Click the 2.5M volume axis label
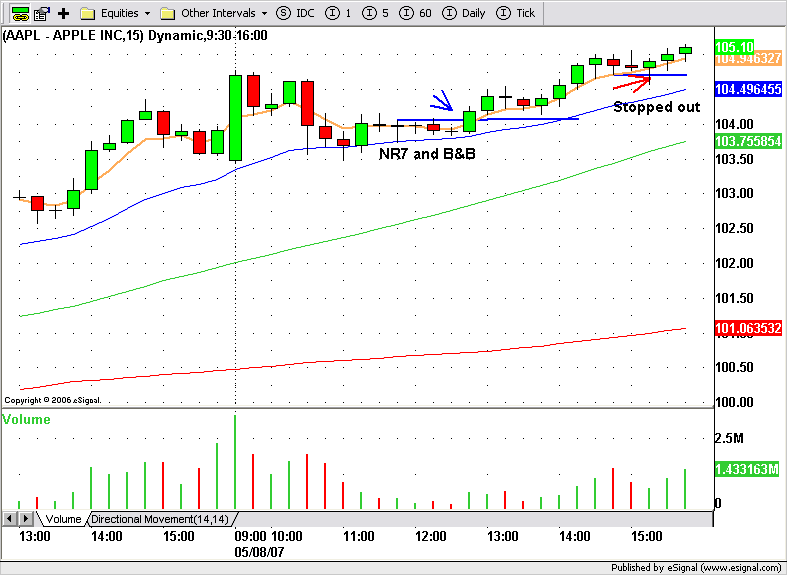787x575 pixels. (x=729, y=439)
